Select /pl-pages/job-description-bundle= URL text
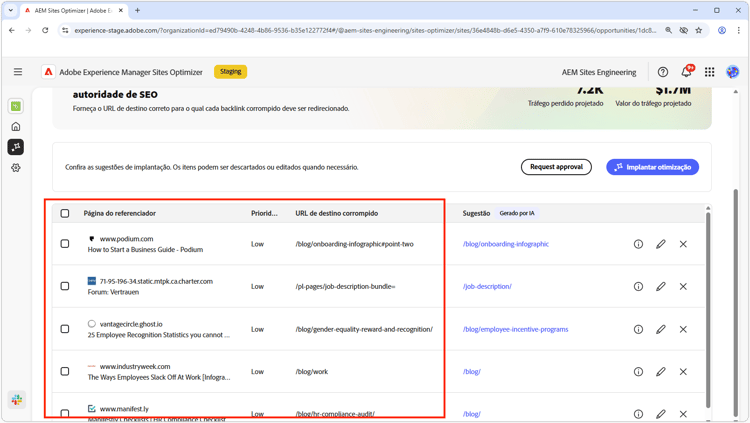Image resolution: width=750 pixels, height=423 pixels. pos(345,286)
